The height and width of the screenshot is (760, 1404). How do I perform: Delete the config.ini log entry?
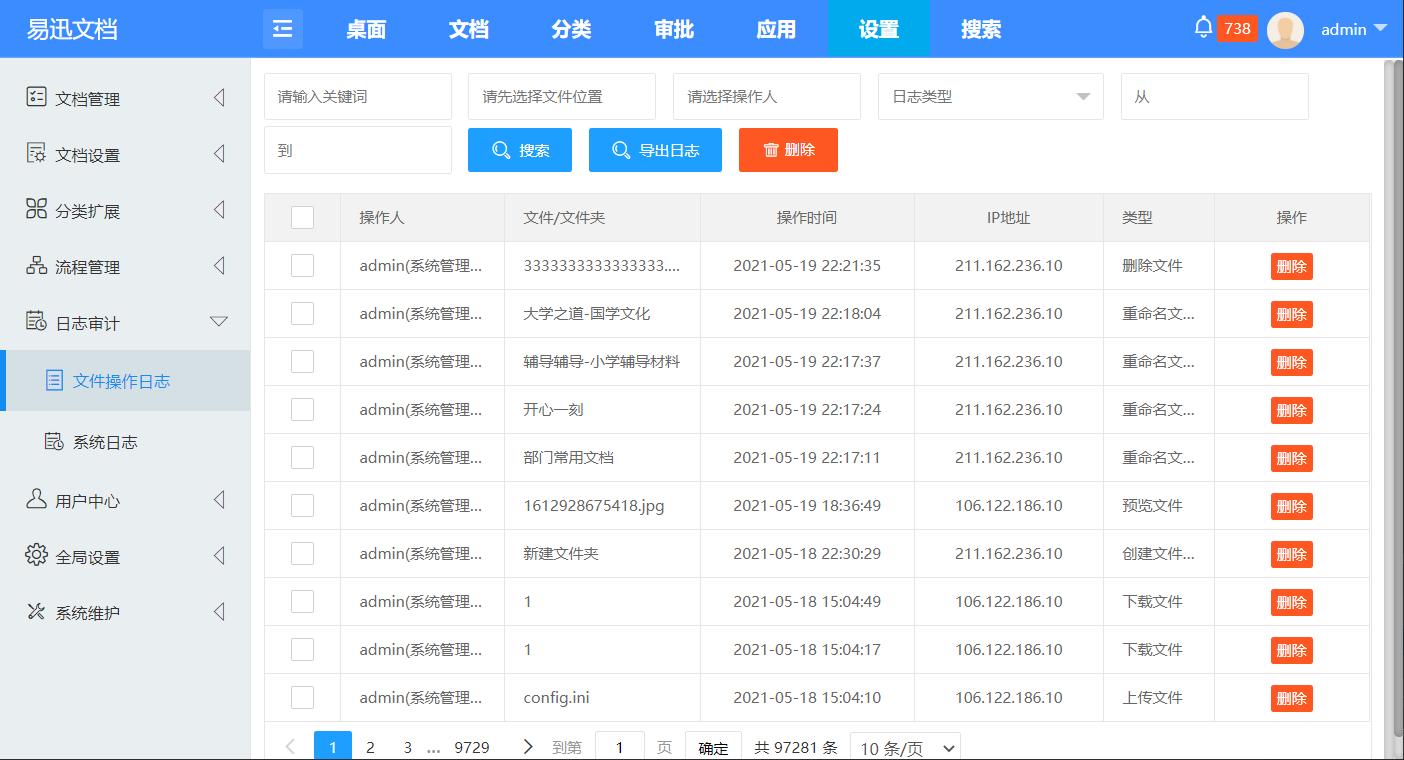point(1291,698)
